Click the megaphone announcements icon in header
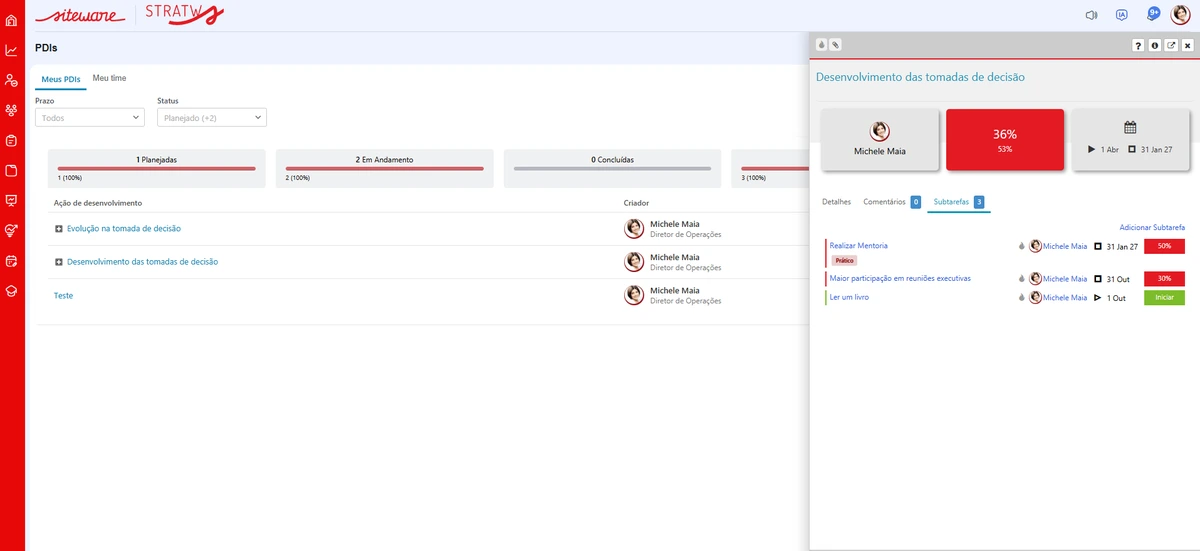 (1091, 15)
